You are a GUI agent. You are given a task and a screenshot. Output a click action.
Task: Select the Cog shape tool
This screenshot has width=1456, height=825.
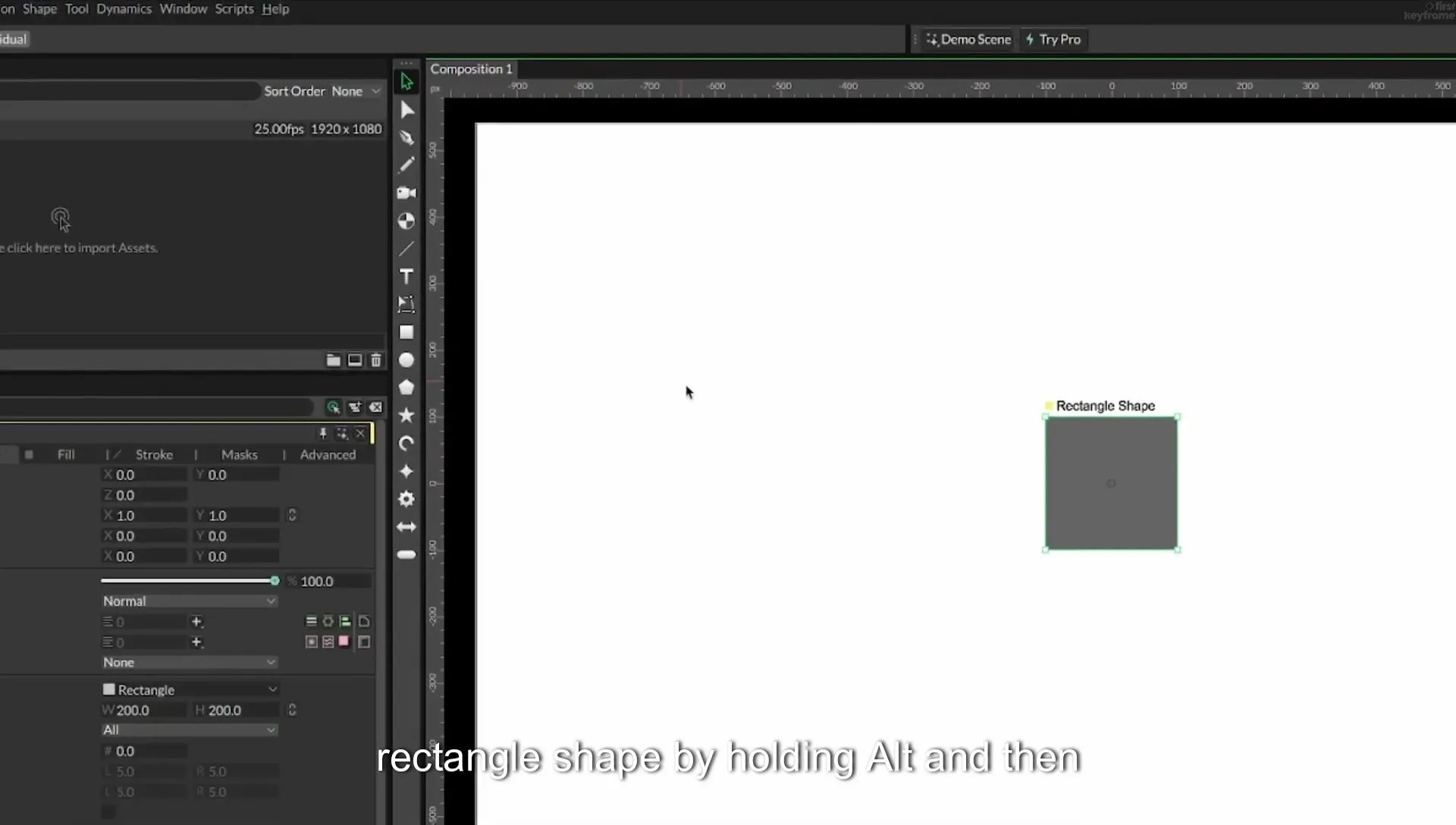pyautogui.click(x=406, y=499)
